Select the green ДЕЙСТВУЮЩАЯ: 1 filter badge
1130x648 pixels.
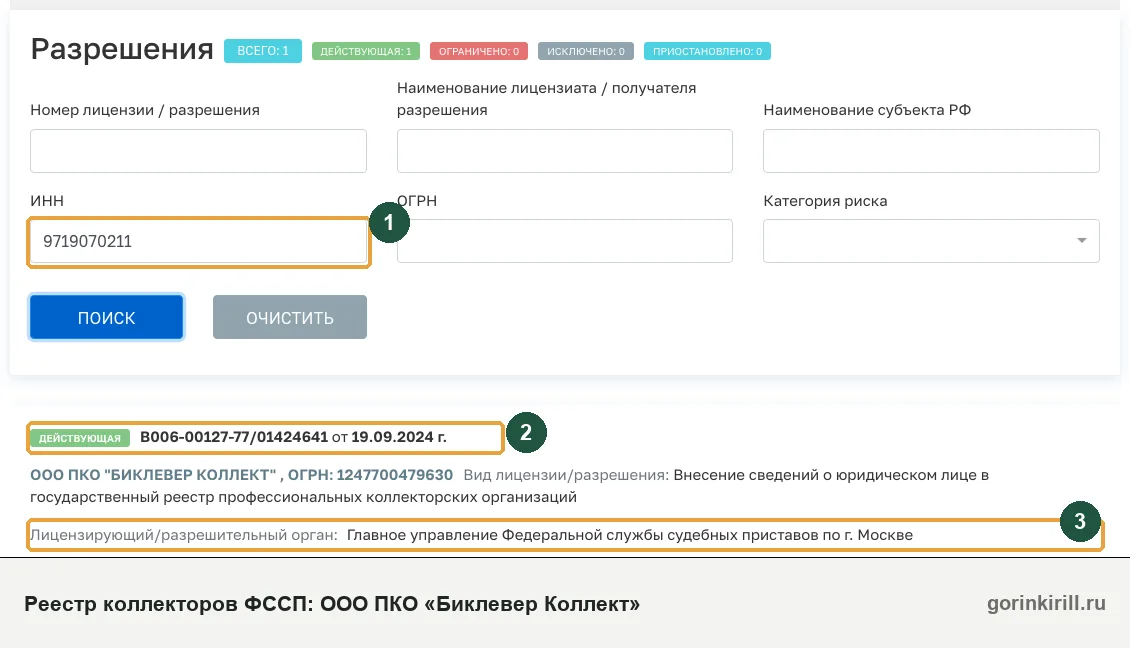365,51
